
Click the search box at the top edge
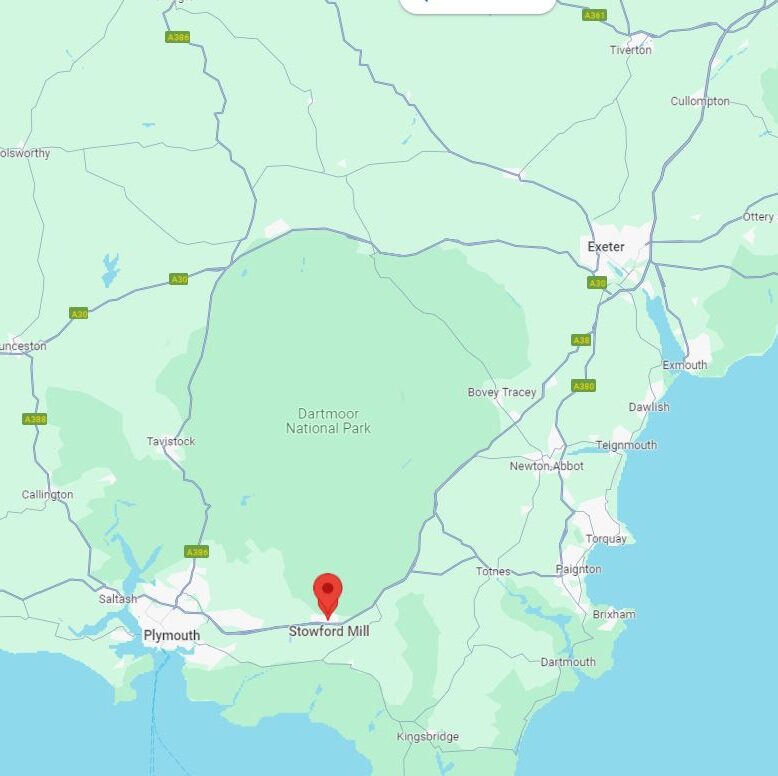point(477,6)
